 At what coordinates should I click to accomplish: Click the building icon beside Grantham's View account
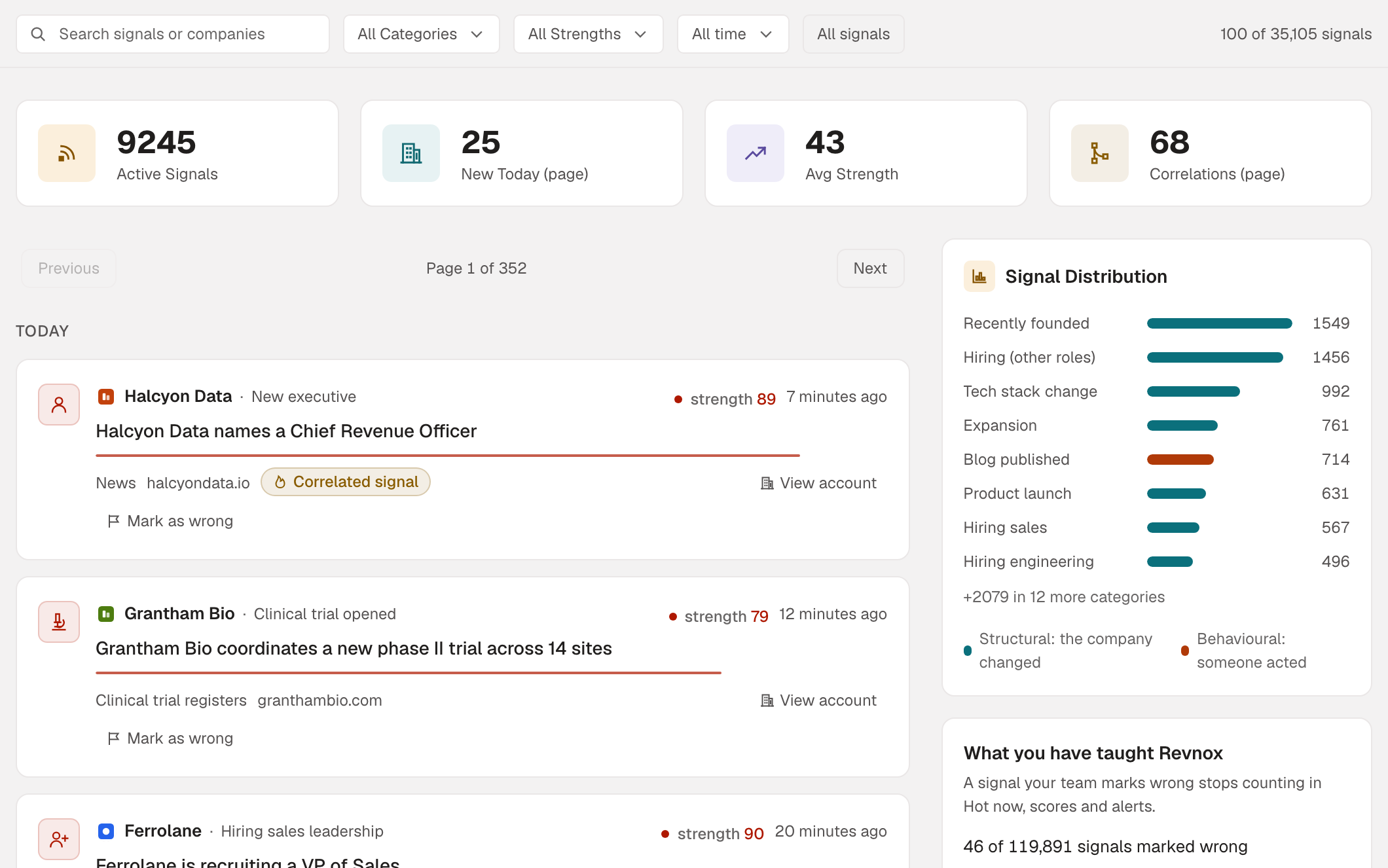point(767,700)
